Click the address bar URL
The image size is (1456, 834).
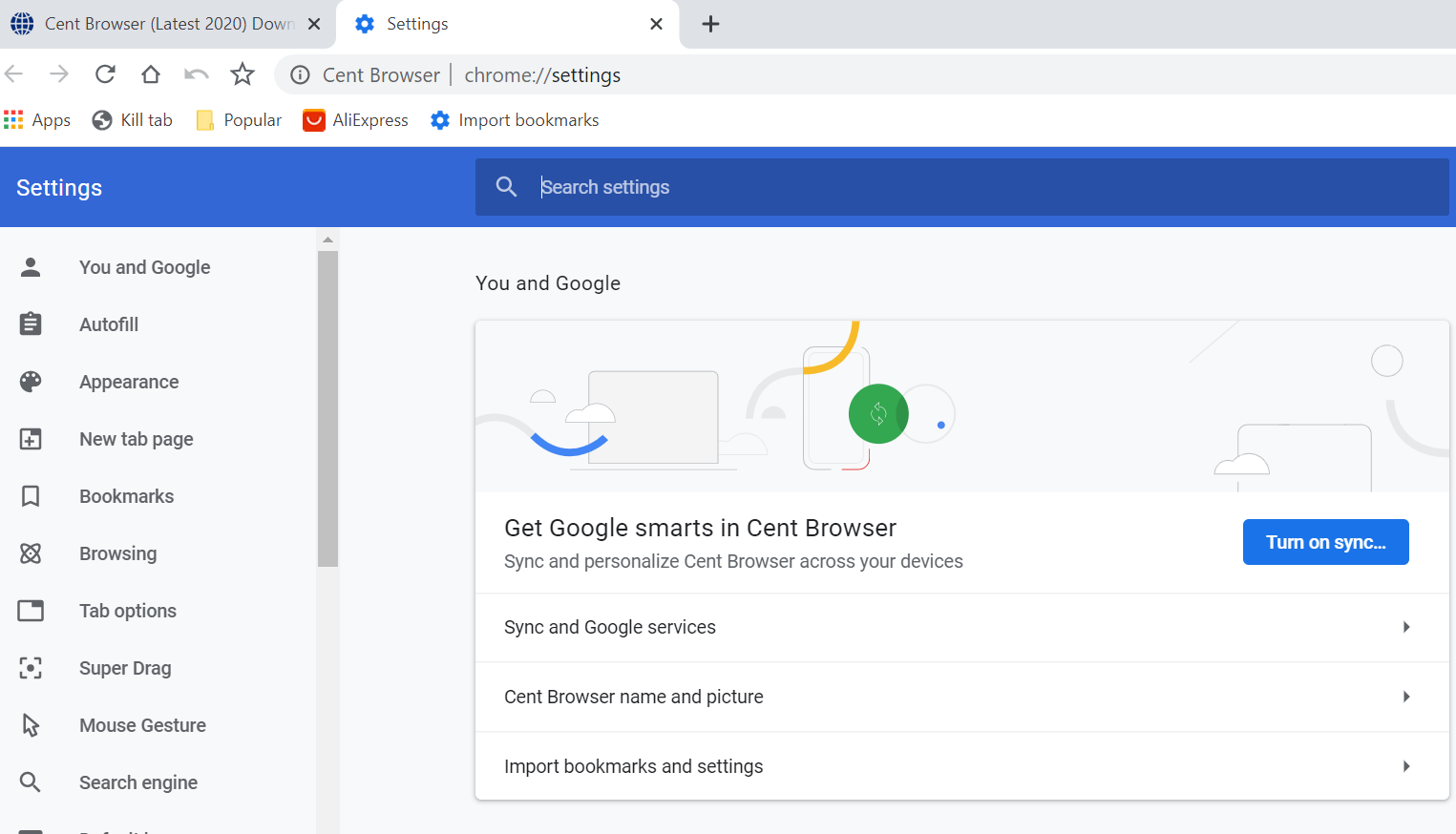point(542,75)
